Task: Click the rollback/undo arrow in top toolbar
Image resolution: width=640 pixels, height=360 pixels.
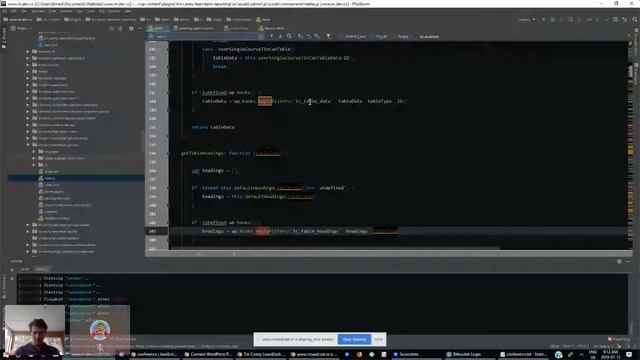Action: click(x=624, y=19)
